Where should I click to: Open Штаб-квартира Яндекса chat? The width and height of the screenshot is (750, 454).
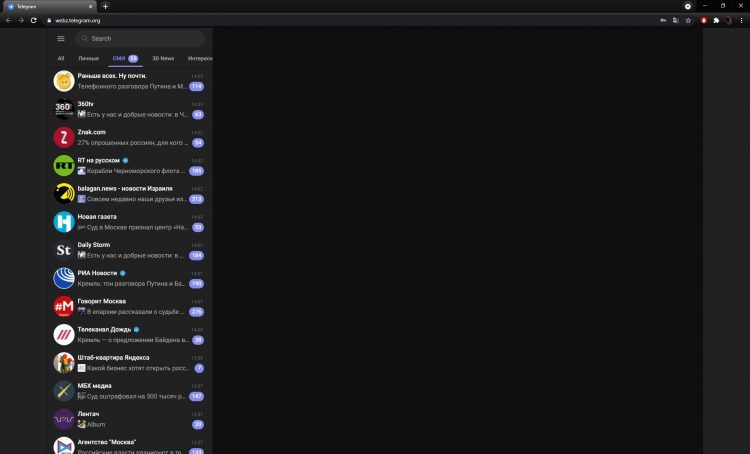pos(130,363)
